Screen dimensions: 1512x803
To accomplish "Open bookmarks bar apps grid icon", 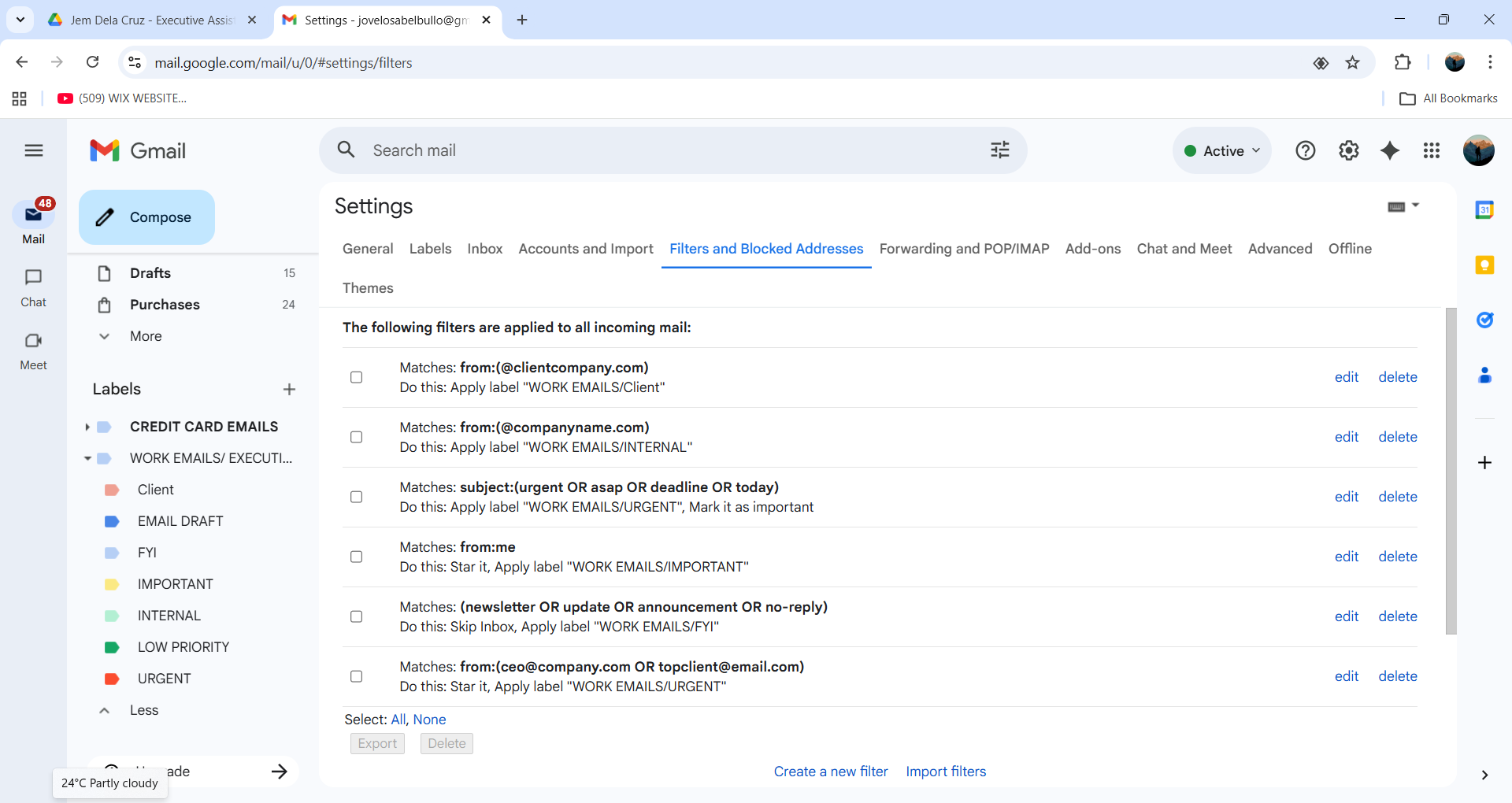I will 20,98.
